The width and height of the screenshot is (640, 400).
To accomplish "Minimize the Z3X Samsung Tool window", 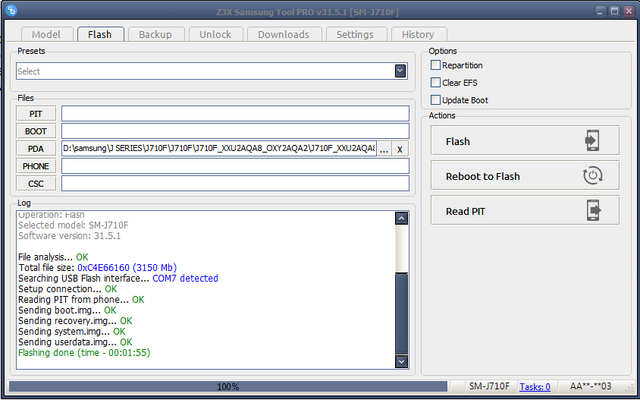I will click(x=600, y=11).
